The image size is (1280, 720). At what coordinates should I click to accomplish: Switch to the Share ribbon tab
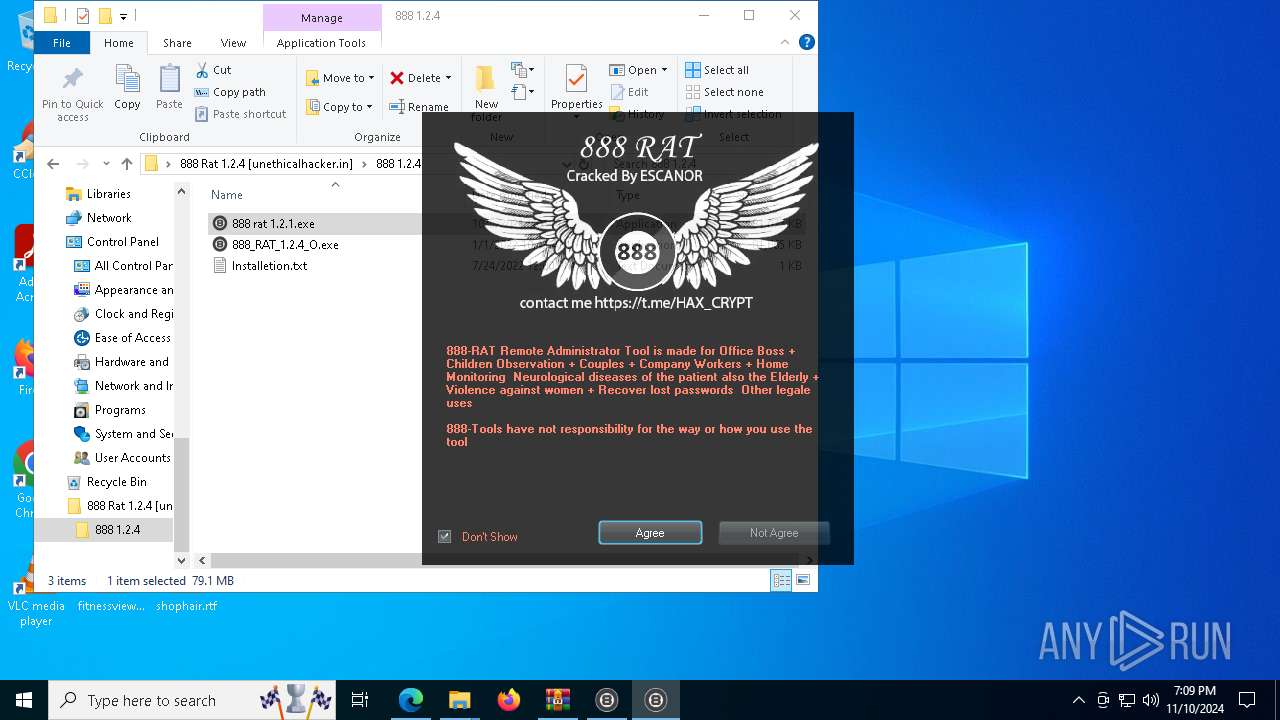coord(177,43)
